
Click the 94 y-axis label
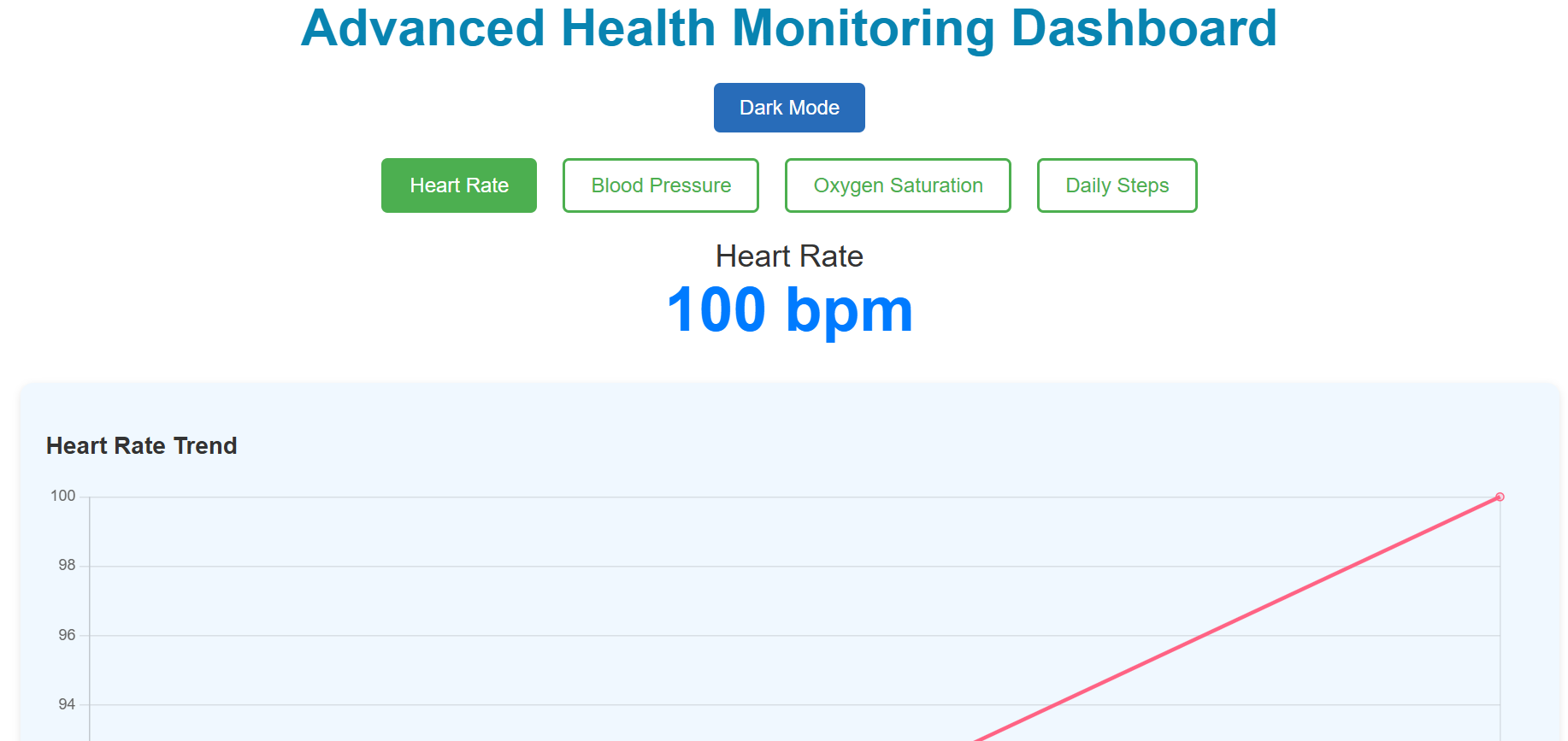click(67, 704)
